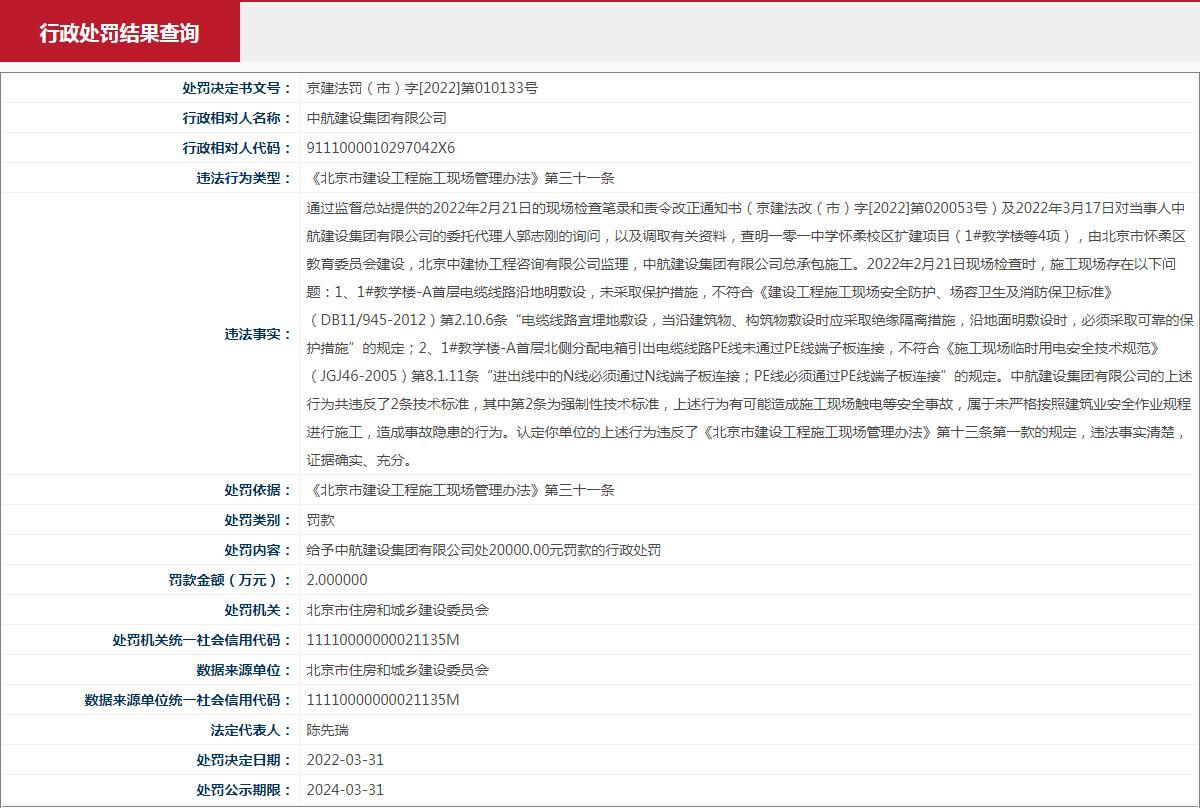
Task: Click the 处罚机关统一社会信用代码 label
Action: 202,640
